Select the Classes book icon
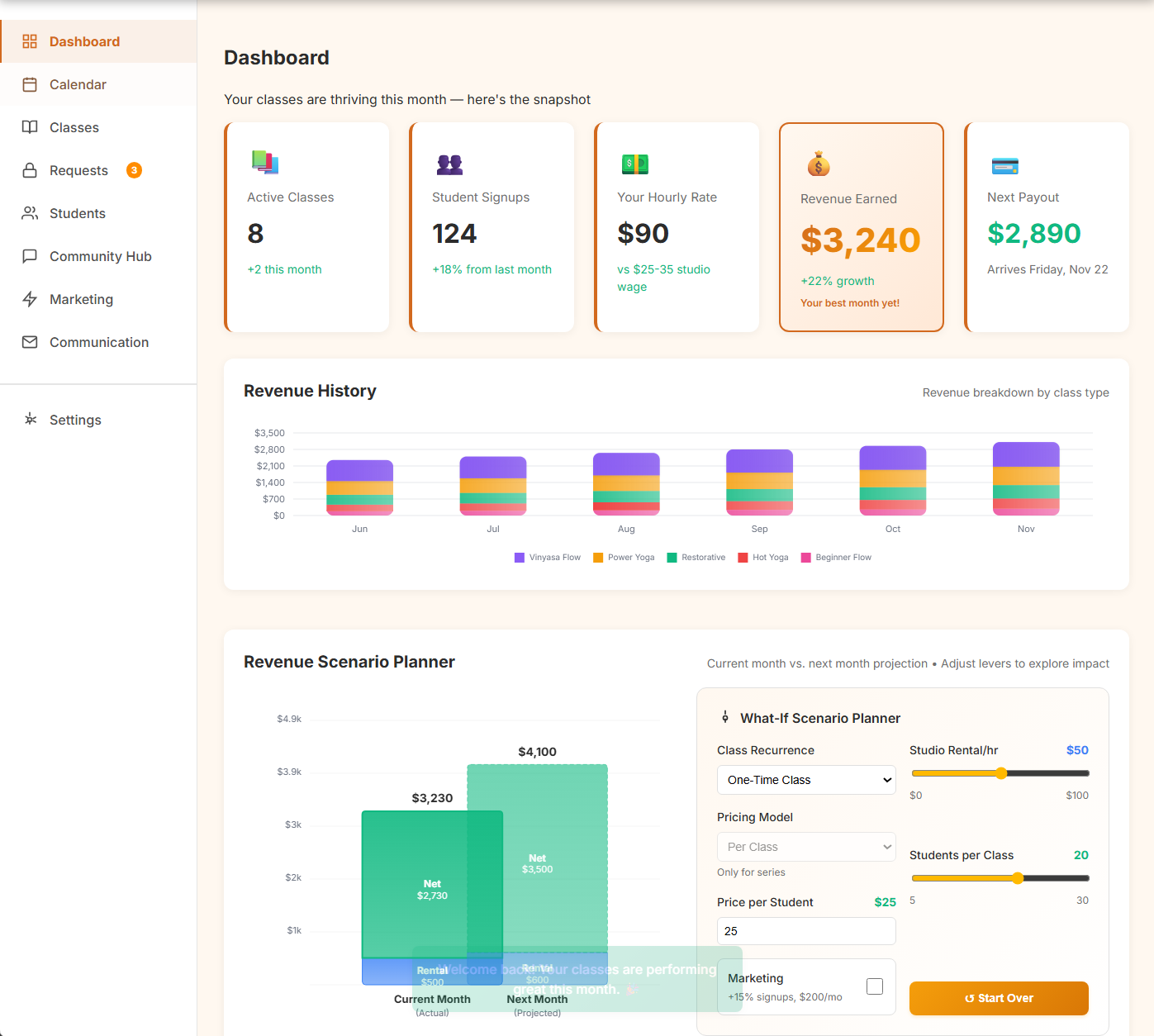The width and height of the screenshot is (1154, 1036). click(30, 127)
